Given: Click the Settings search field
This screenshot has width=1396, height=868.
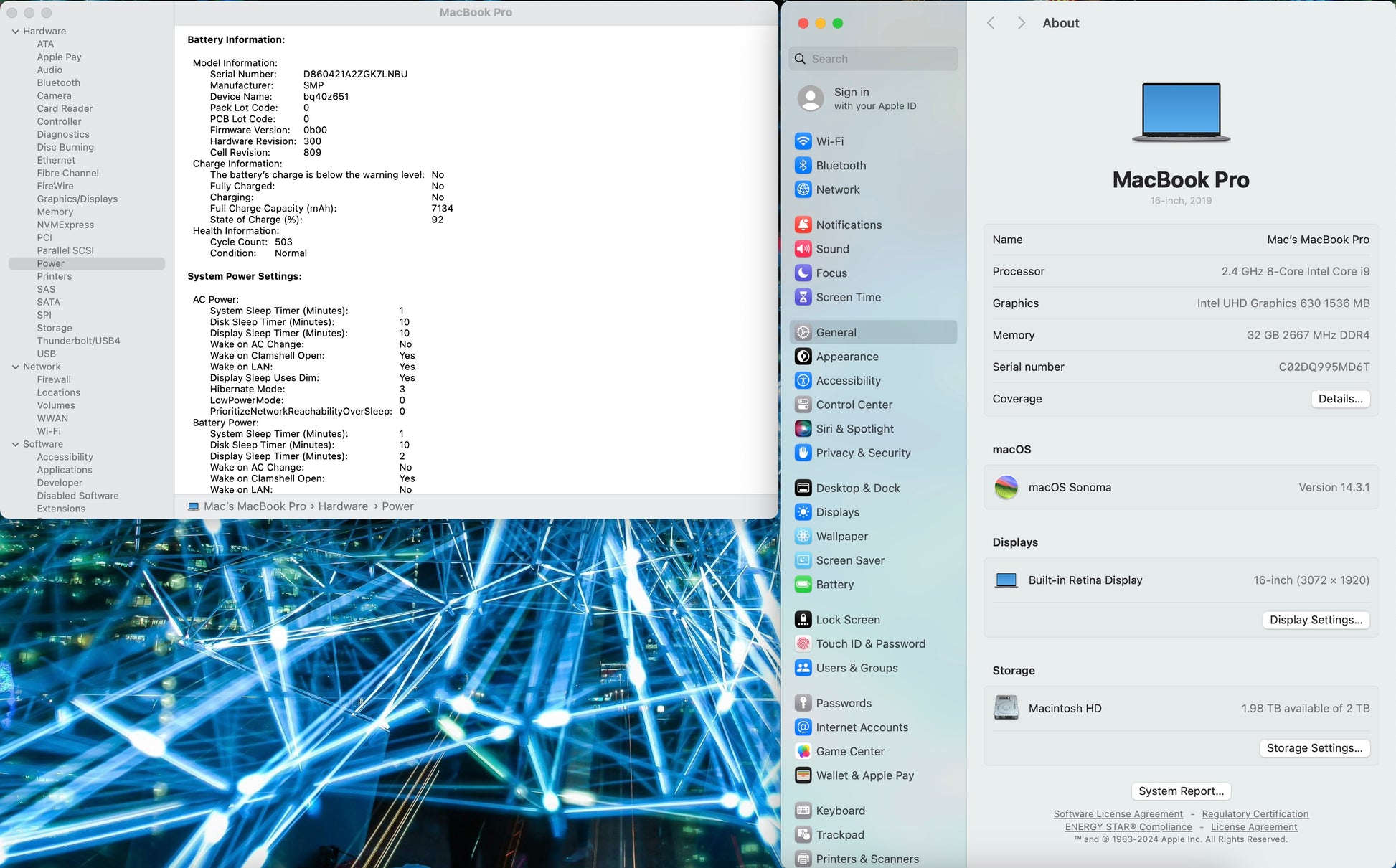Looking at the screenshot, I should click(x=874, y=59).
